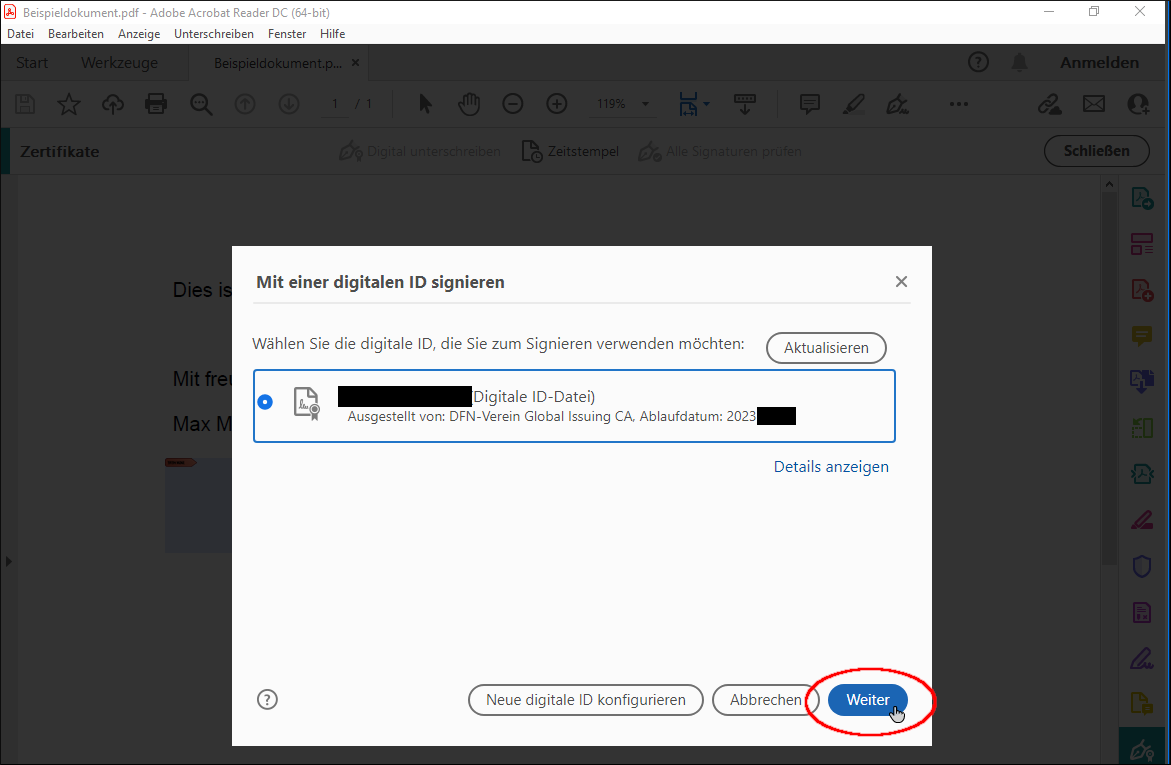Choose the hand pan tool
Viewport: 1171px width, 765px height.
point(469,104)
